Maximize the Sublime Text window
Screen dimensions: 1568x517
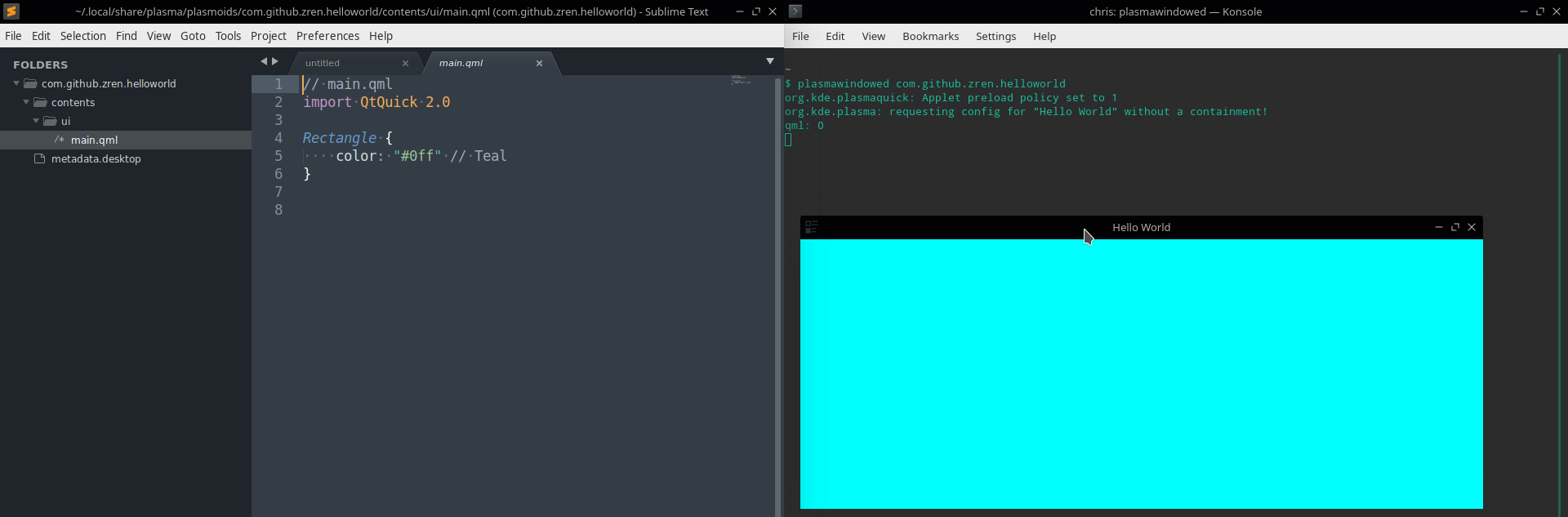[x=756, y=11]
